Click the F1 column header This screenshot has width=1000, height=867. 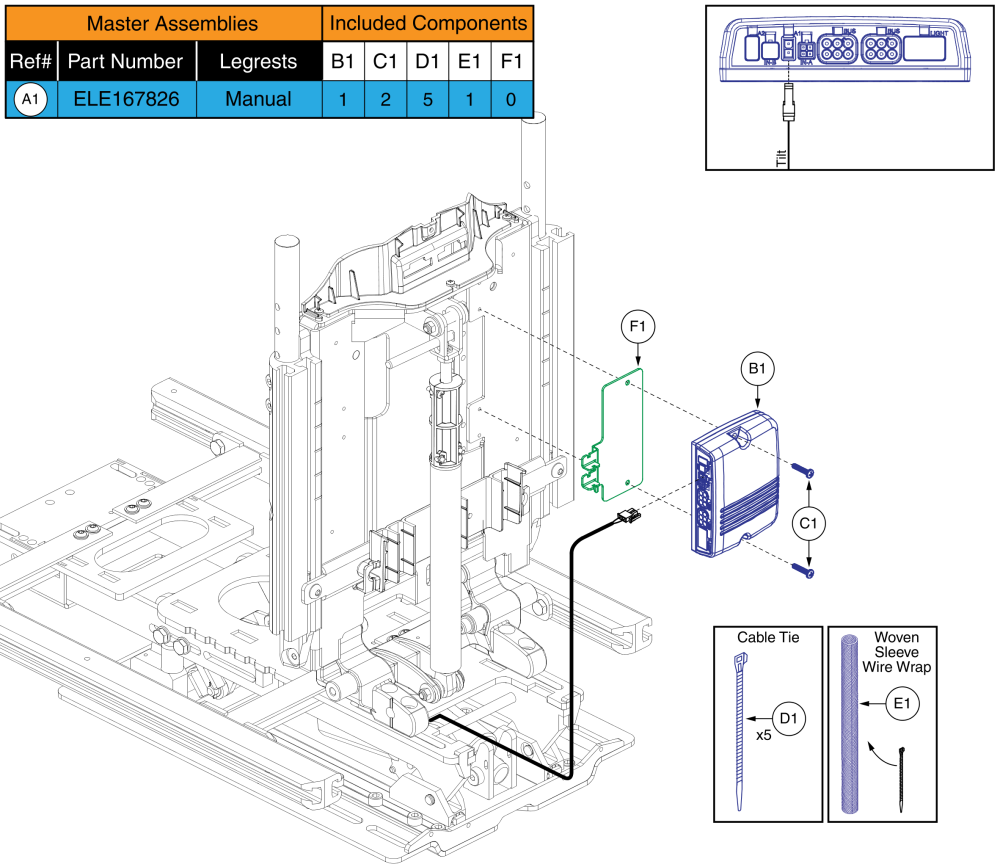click(x=511, y=61)
